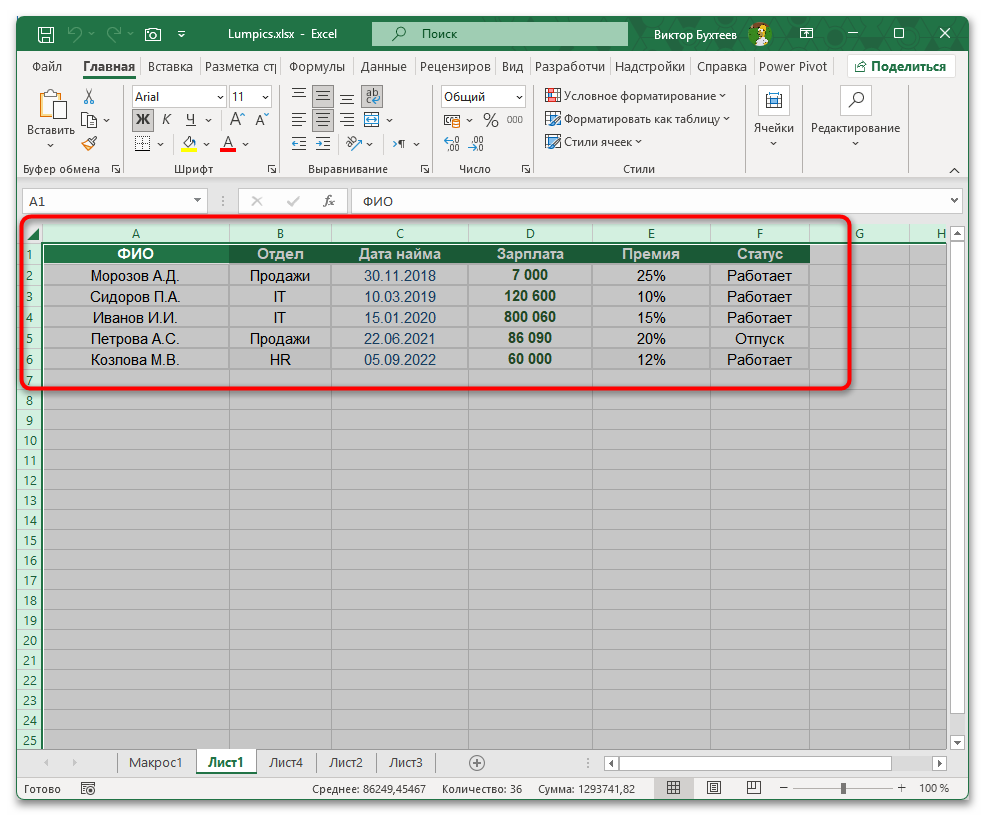985x816 pixels.
Task: Switch to the Вставка ribbon tab
Action: tap(169, 66)
